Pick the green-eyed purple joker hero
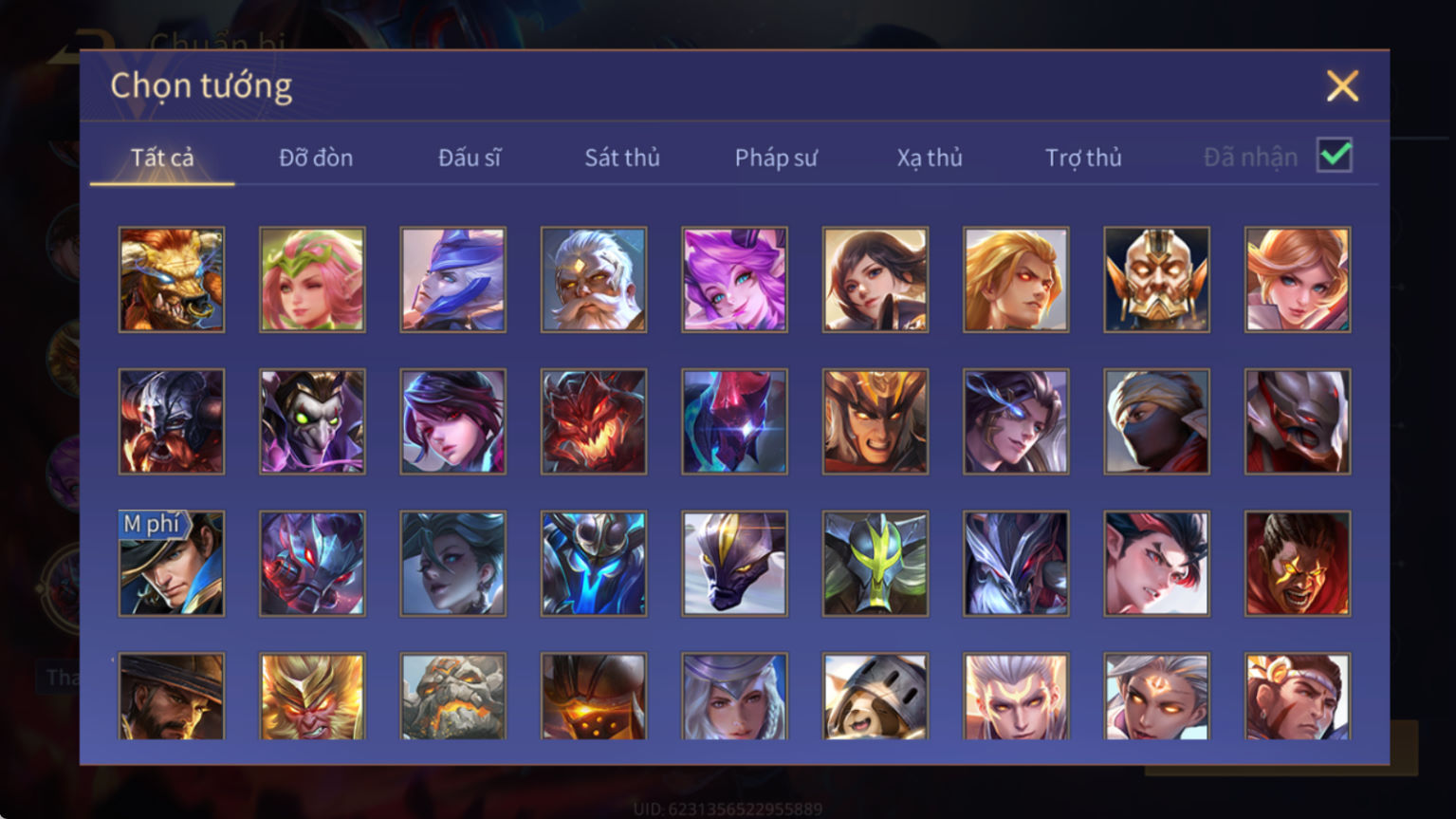1456x819 pixels. click(312, 421)
